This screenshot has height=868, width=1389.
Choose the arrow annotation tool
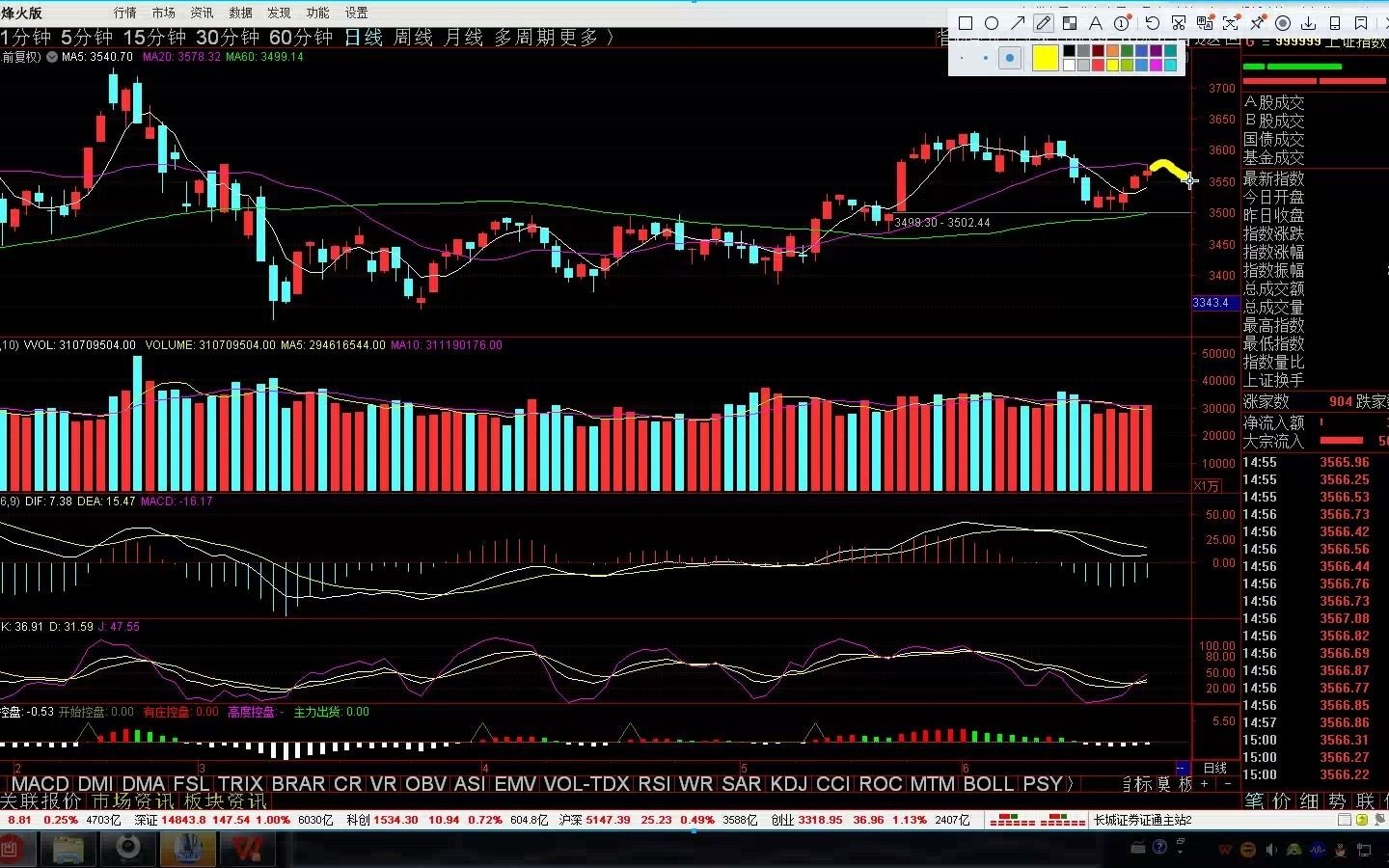(x=1018, y=23)
